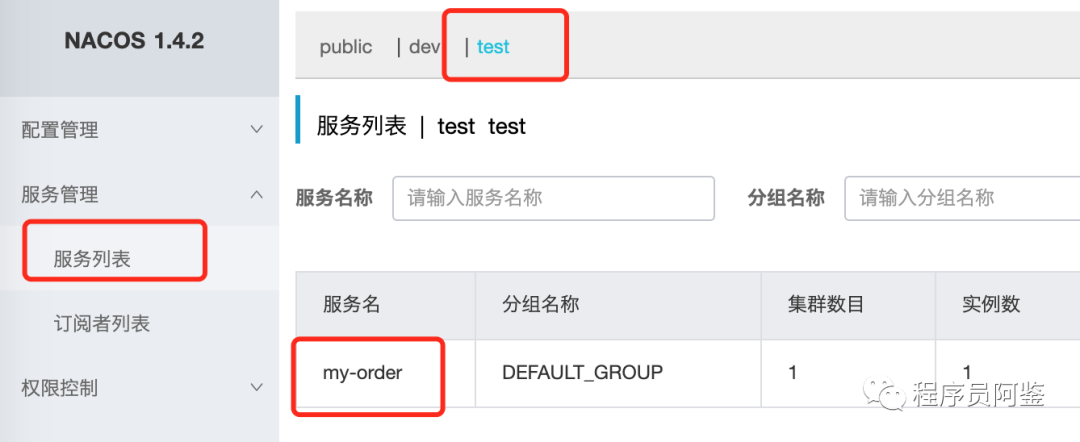The height and width of the screenshot is (442, 1080).
Task: Click the 配置管理 menu label
Action: (60, 130)
